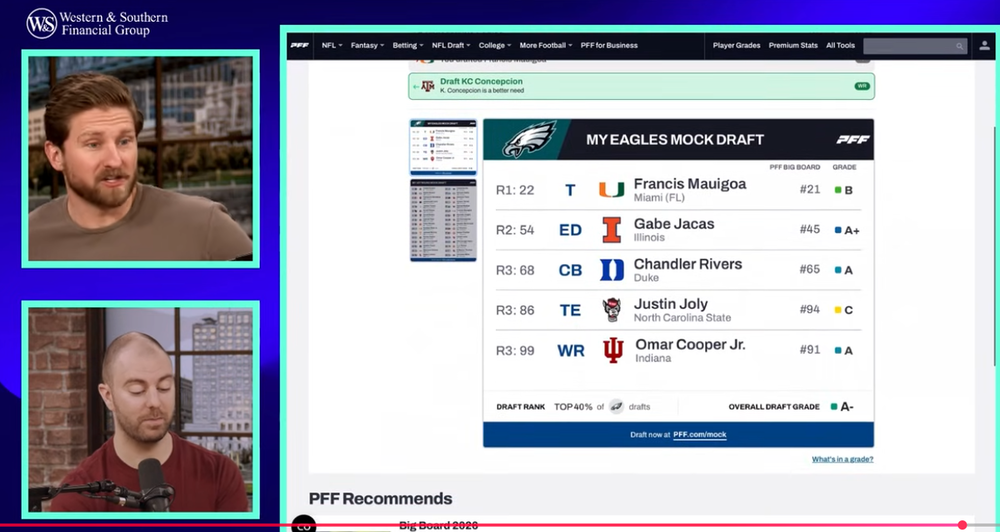Open Premium Stats from the navbar
This screenshot has width=1000, height=532.
pyautogui.click(x=792, y=45)
